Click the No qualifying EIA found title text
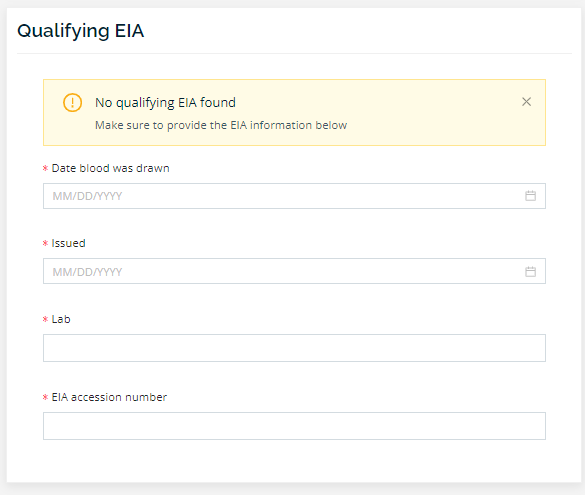 click(165, 103)
